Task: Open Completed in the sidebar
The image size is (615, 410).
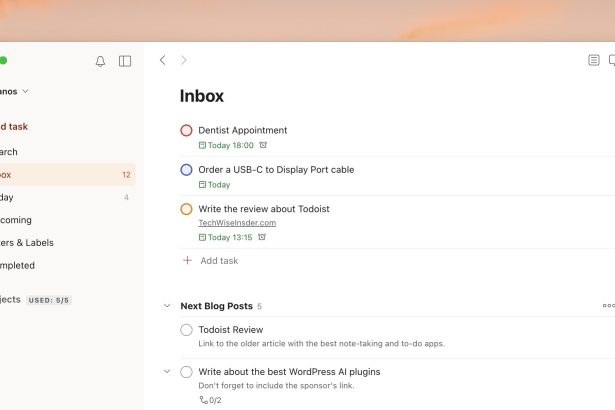Action: 67,266
